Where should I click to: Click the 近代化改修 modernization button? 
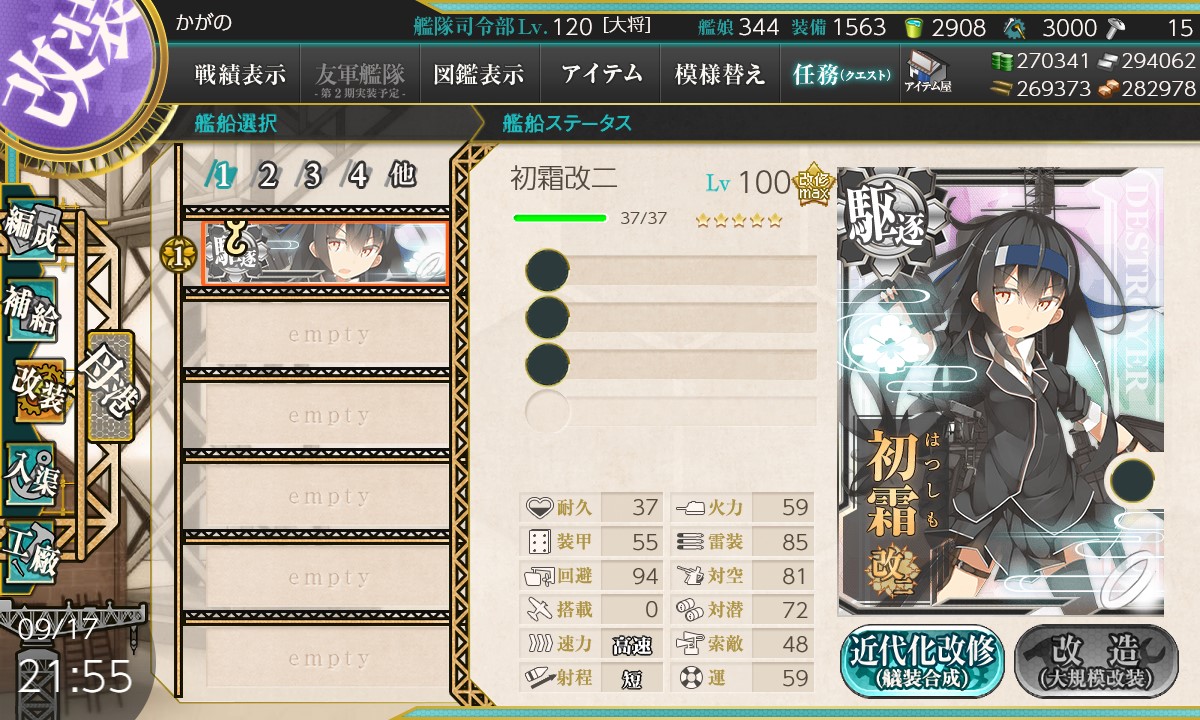tap(923, 659)
